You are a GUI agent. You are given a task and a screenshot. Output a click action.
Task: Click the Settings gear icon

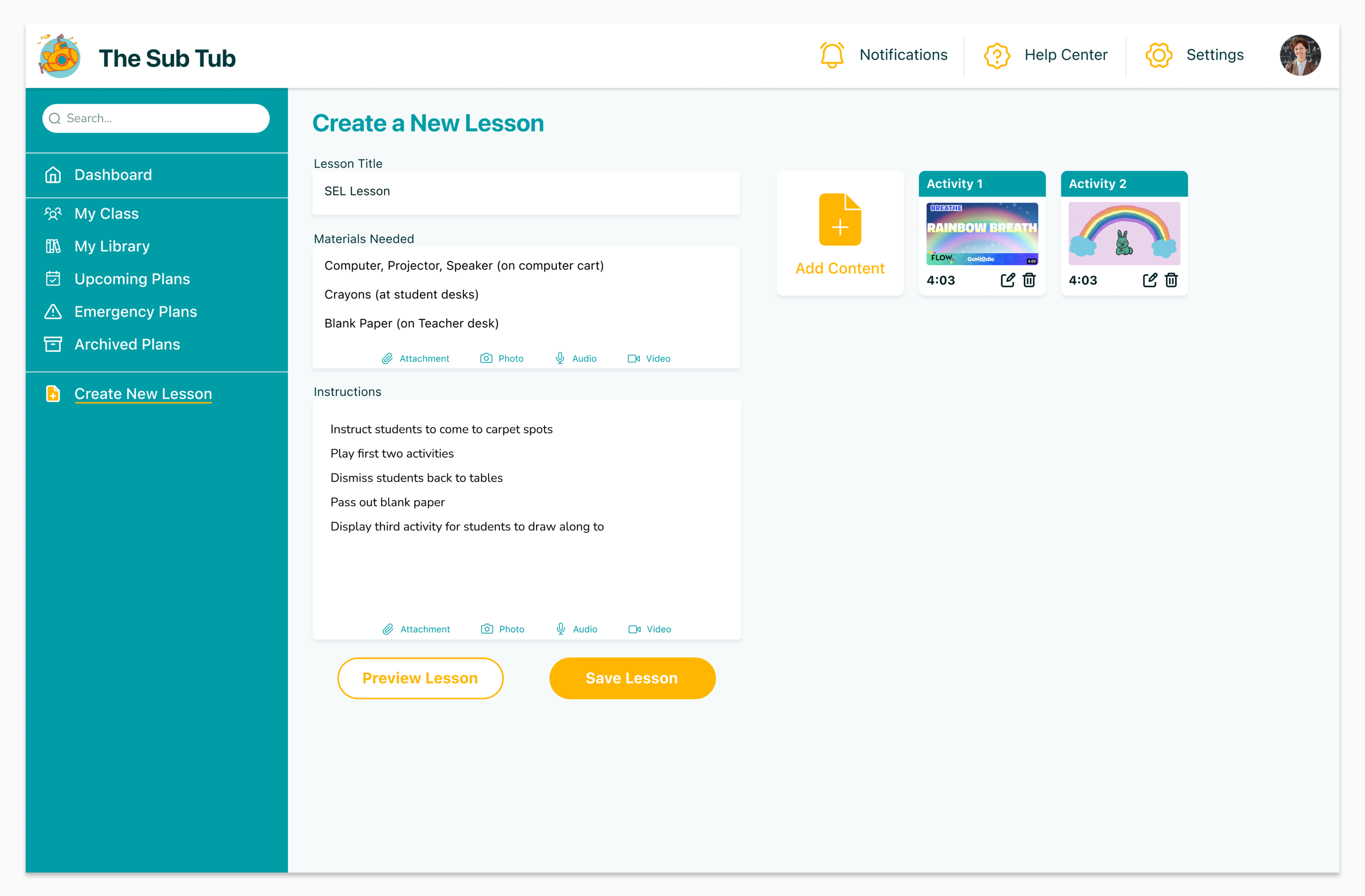[x=1159, y=55]
